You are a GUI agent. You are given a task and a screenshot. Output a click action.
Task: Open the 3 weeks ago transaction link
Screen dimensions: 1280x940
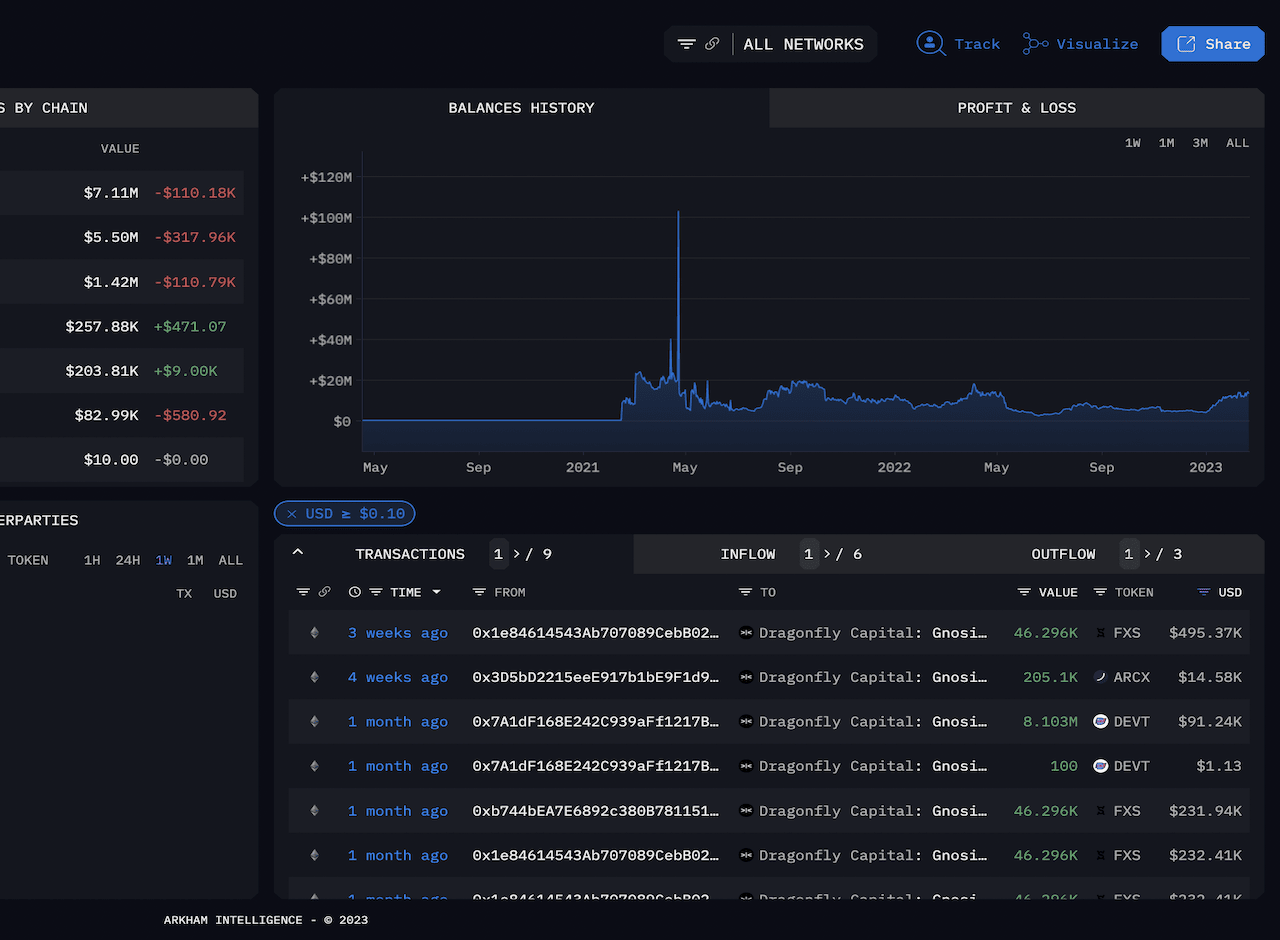point(398,633)
